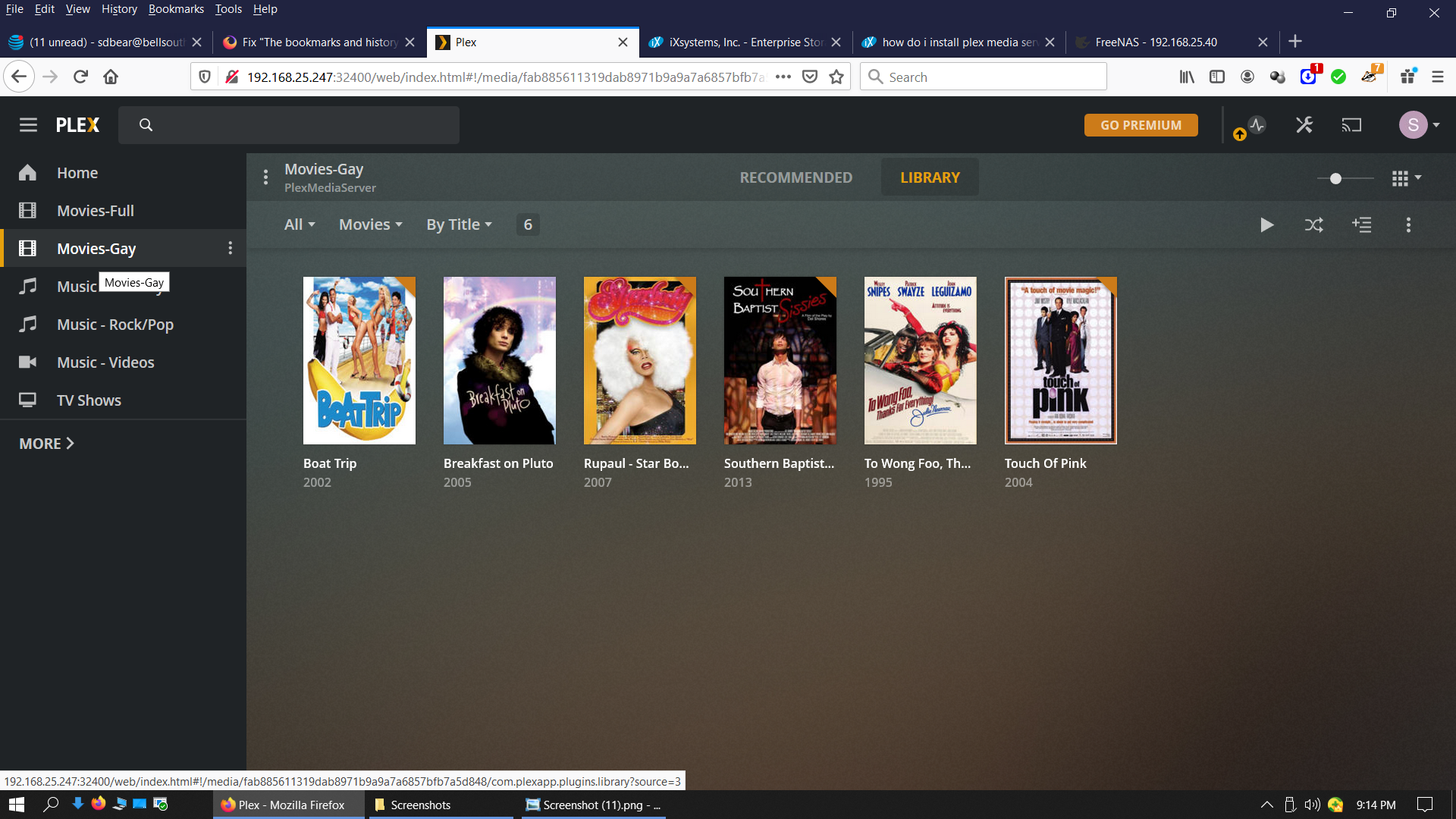Open the Music - Videos library
The image size is (1456, 819).
105,362
